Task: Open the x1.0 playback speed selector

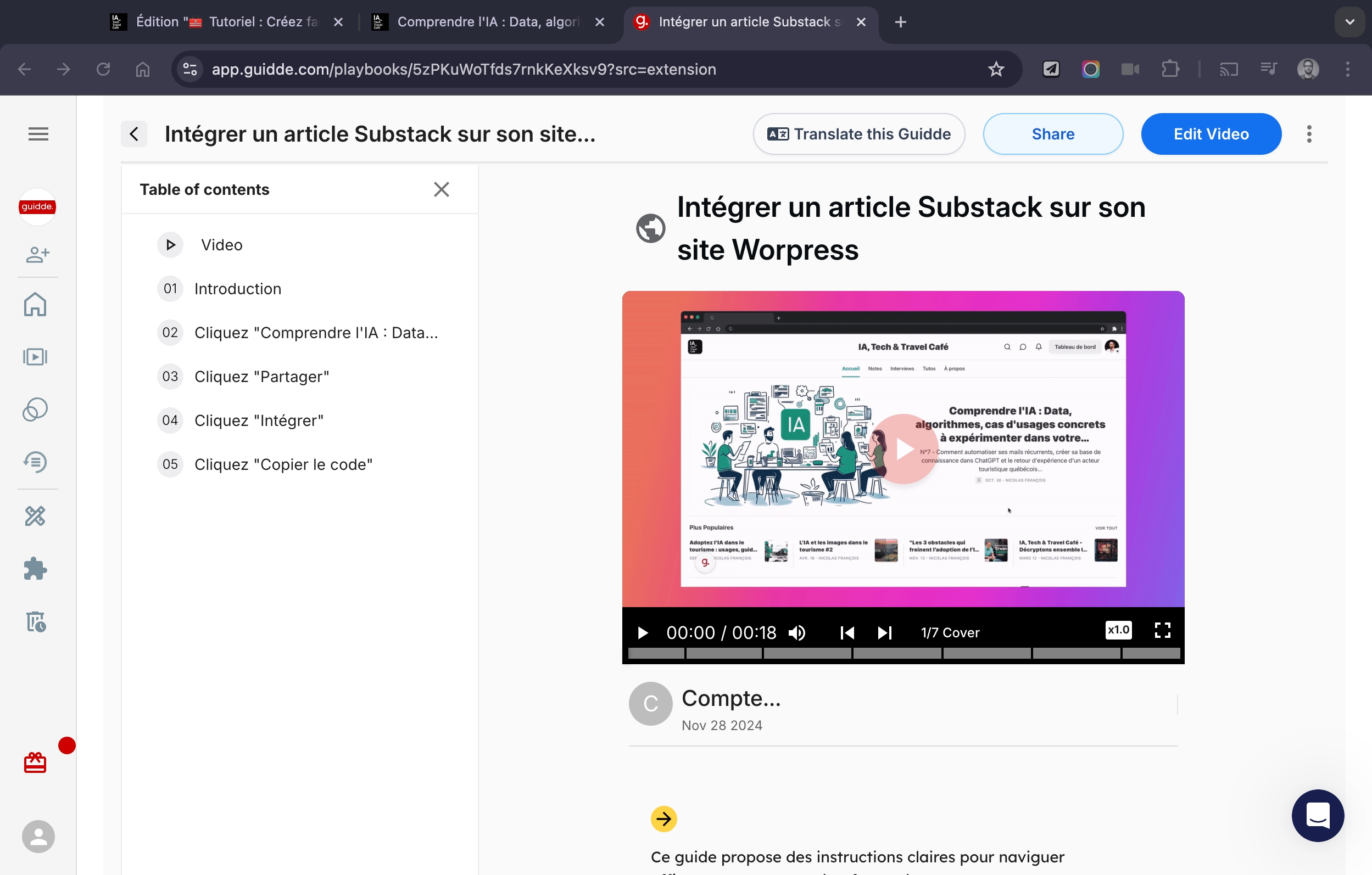Action: coord(1118,630)
